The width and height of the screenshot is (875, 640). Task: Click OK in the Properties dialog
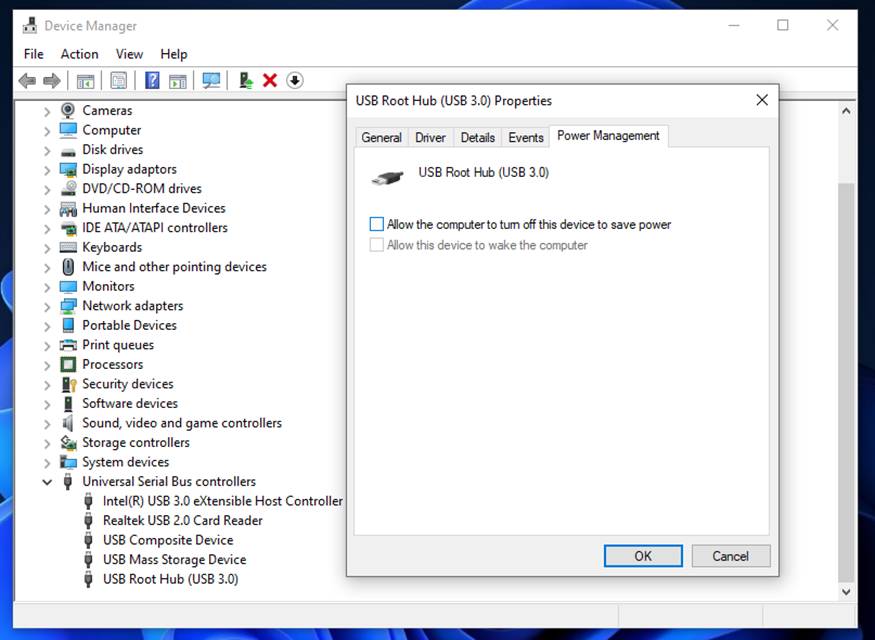pos(643,556)
